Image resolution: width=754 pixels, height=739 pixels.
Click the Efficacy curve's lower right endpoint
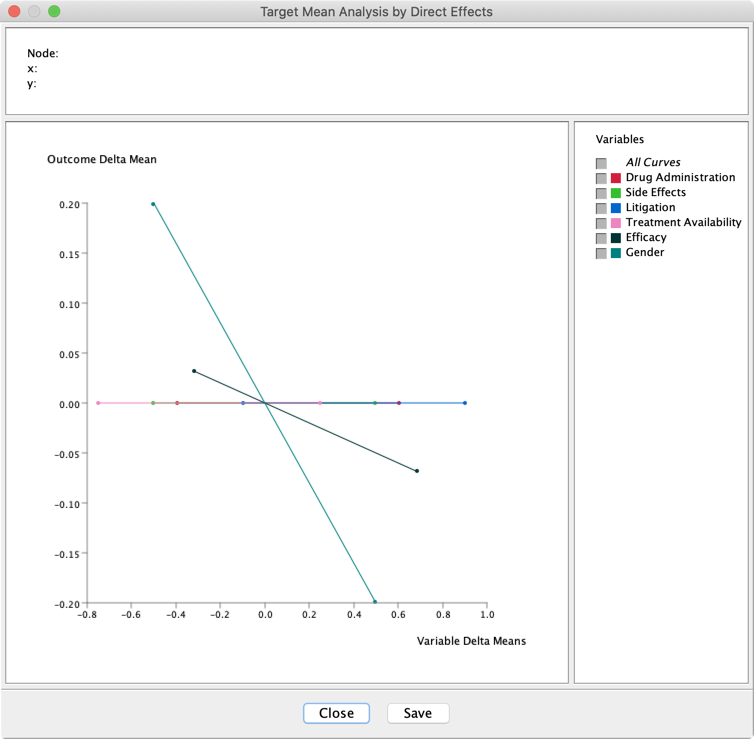[x=417, y=471]
